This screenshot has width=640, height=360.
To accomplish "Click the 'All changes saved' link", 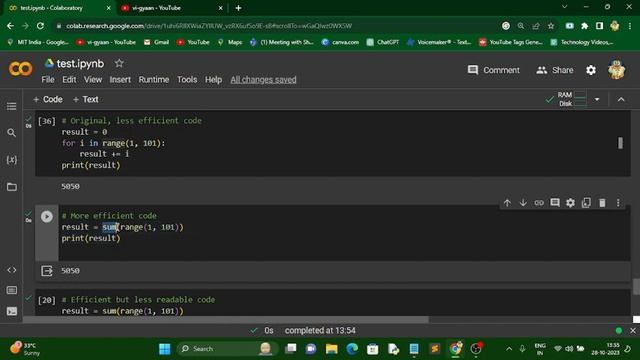I will coord(263,80).
